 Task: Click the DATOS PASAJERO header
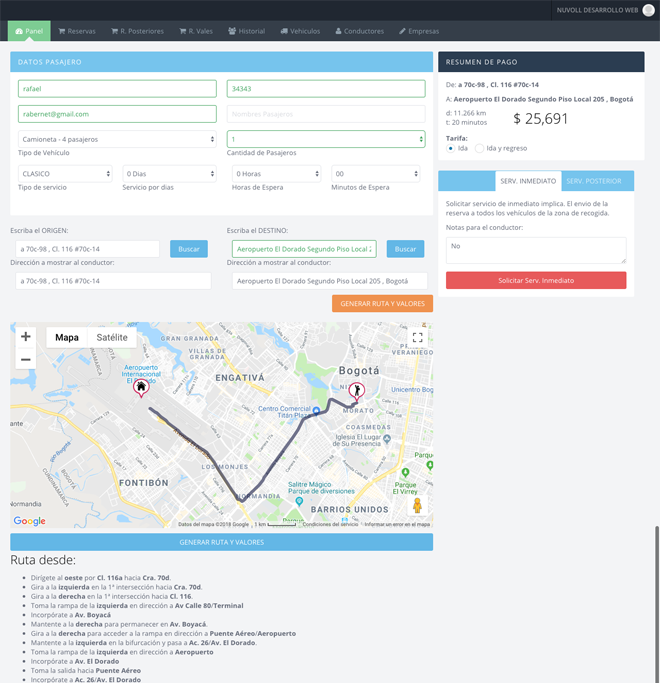click(x=221, y=62)
